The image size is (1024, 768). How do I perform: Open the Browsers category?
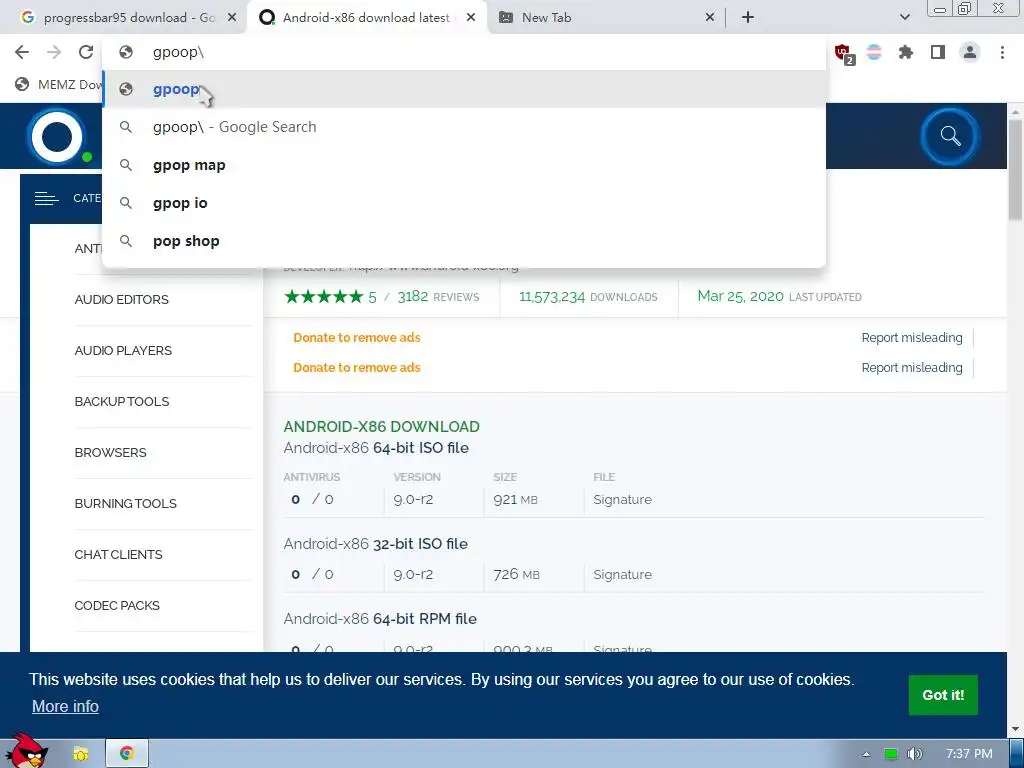[110, 452]
